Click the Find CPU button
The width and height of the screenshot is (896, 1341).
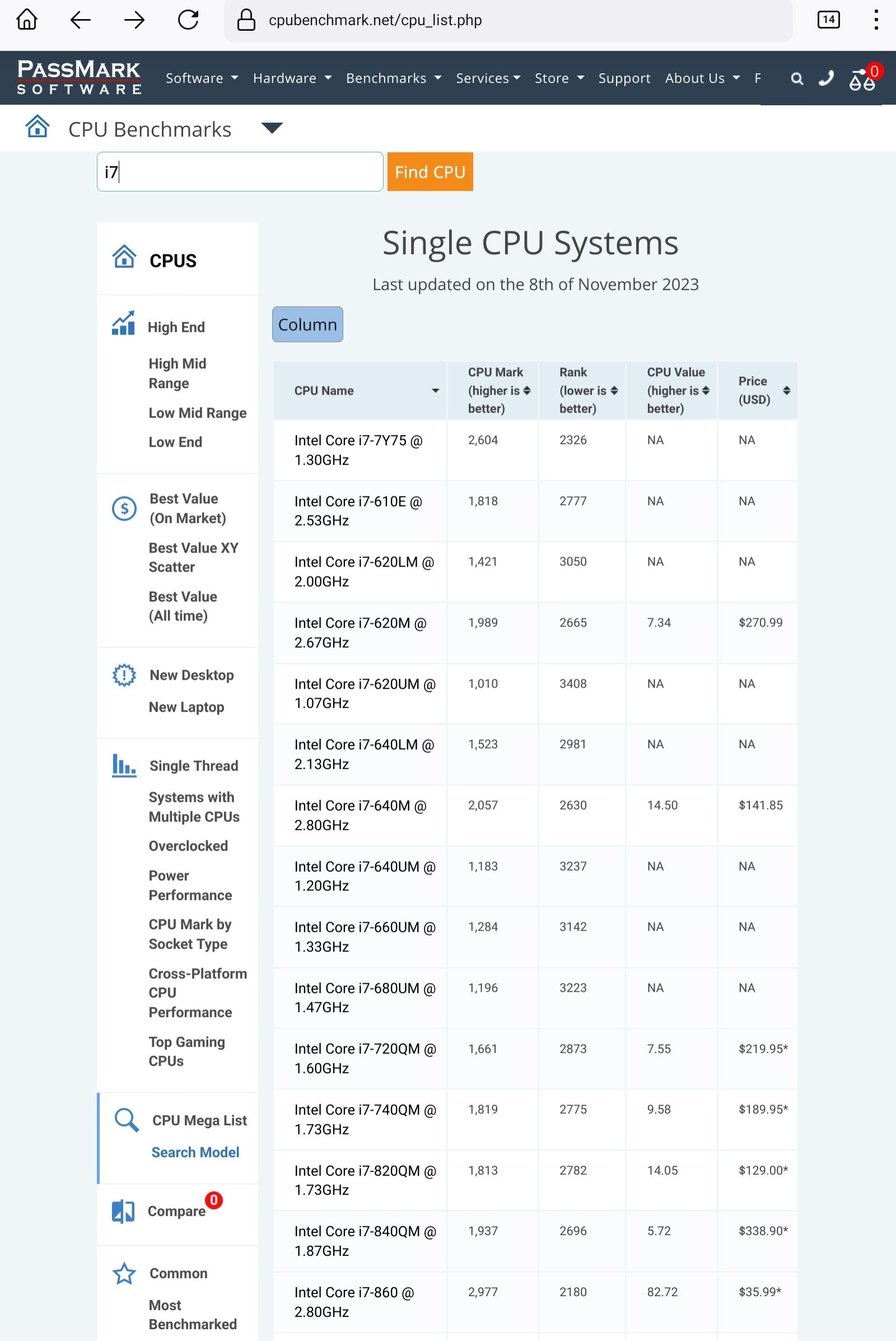click(430, 172)
